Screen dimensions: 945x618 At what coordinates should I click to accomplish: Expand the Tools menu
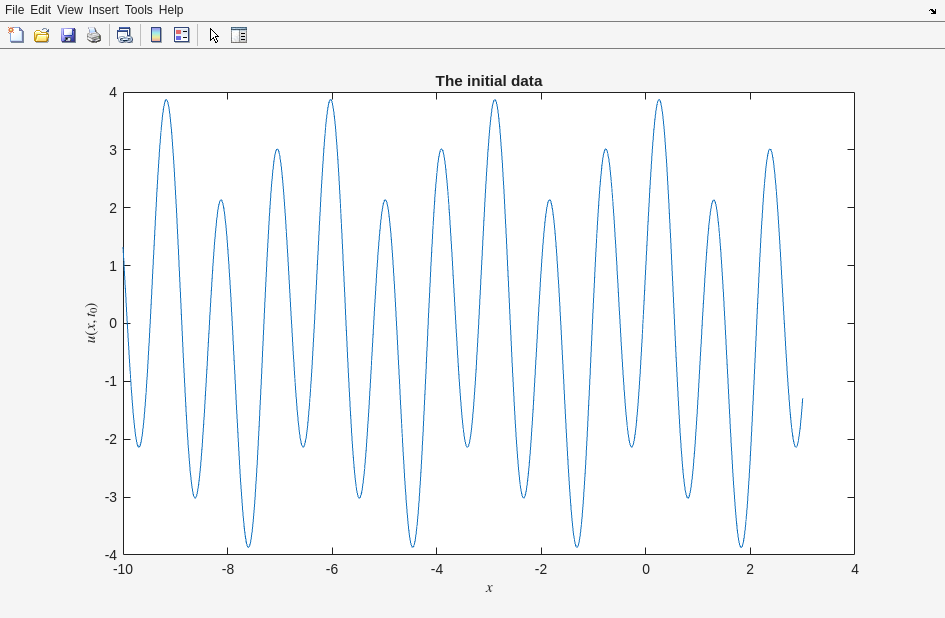tap(139, 10)
